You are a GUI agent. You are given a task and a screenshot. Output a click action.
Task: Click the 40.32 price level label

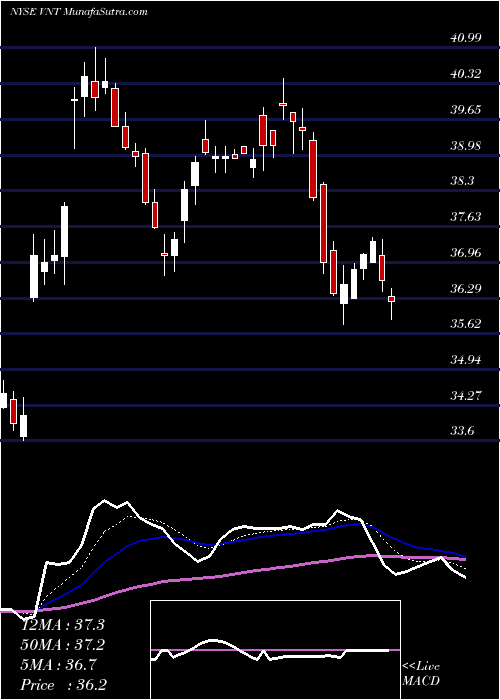pyautogui.click(x=465, y=74)
